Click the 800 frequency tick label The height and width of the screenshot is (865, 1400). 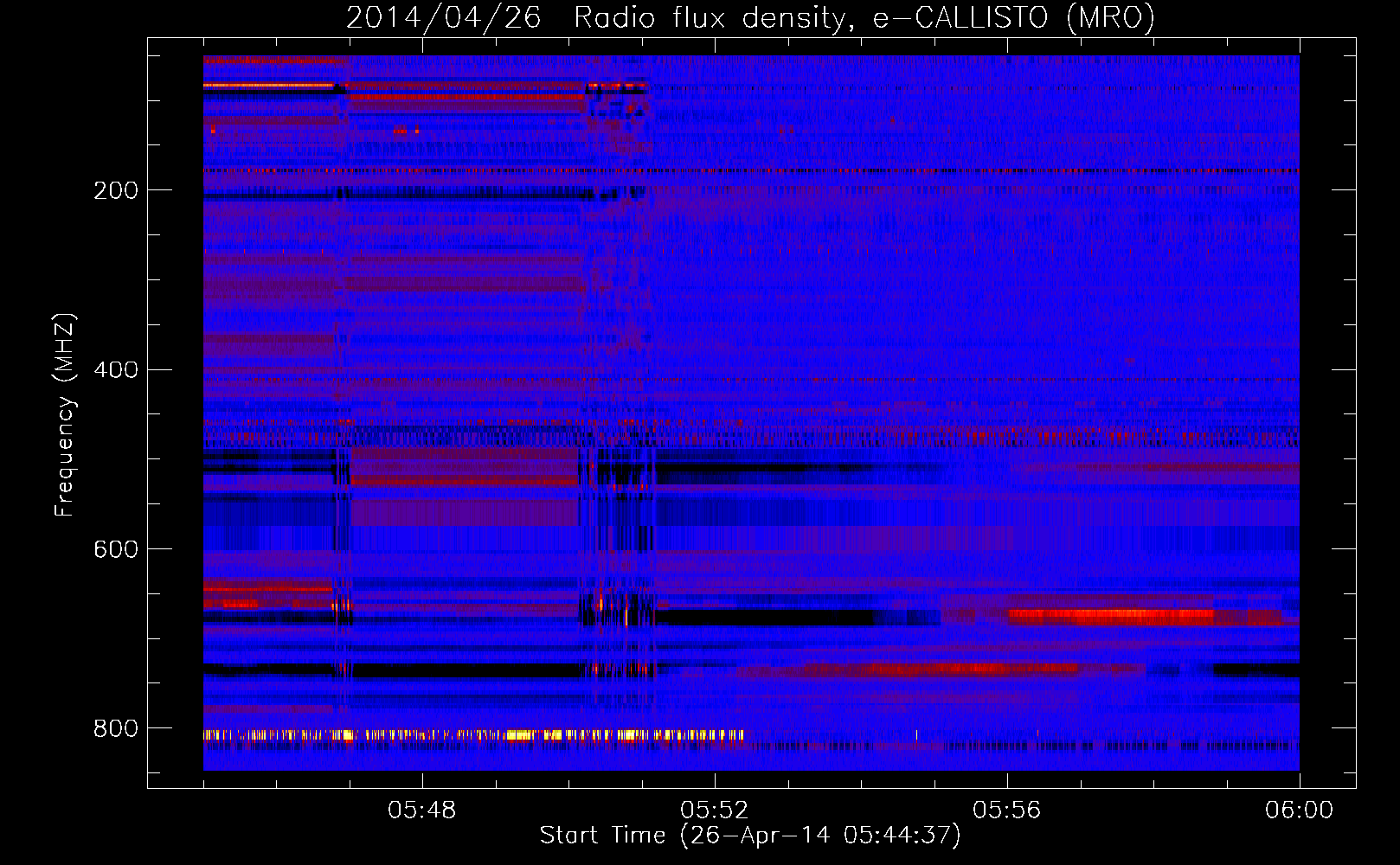pos(116,729)
